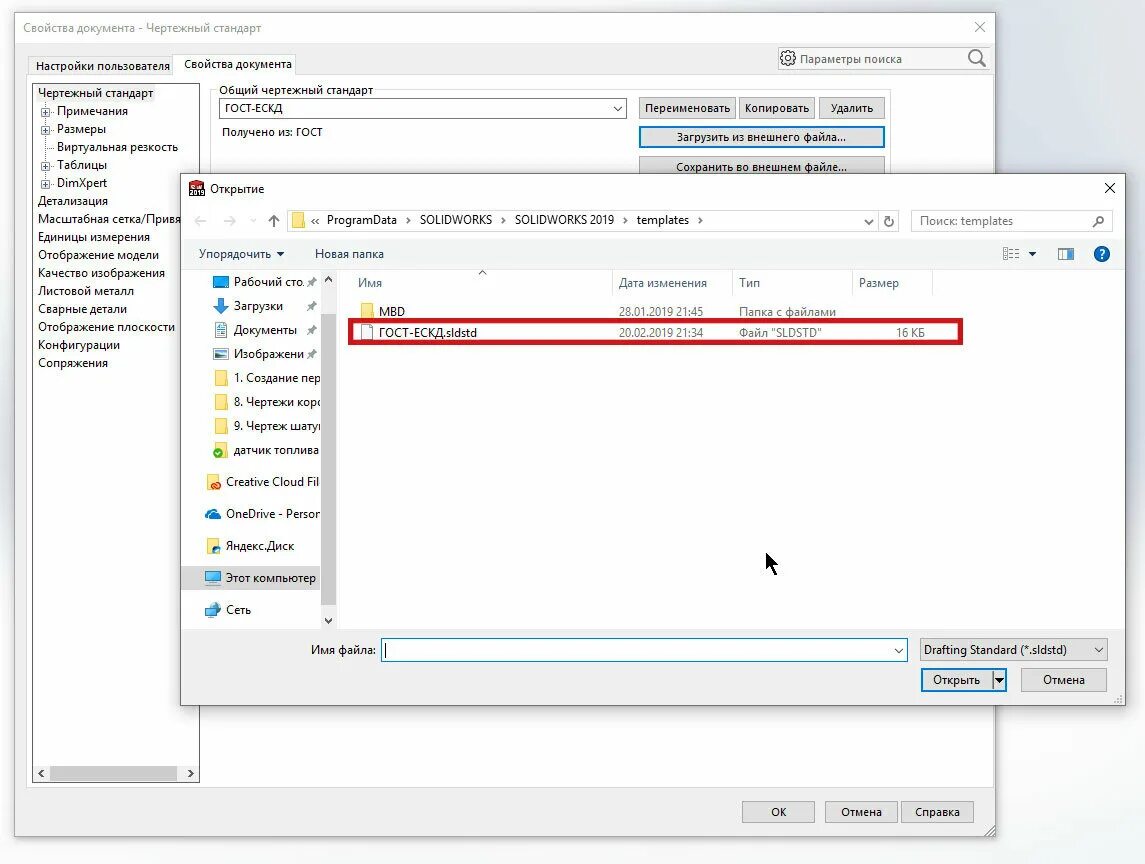Select Рабочий стол in navigation pane
This screenshot has height=864, width=1145.
pyautogui.click(x=264, y=282)
